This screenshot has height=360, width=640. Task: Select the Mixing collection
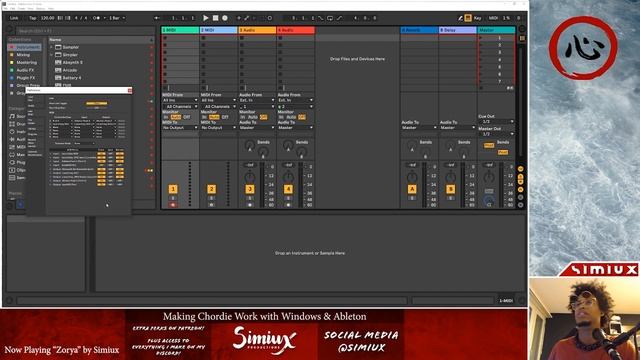tap(23, 55)
